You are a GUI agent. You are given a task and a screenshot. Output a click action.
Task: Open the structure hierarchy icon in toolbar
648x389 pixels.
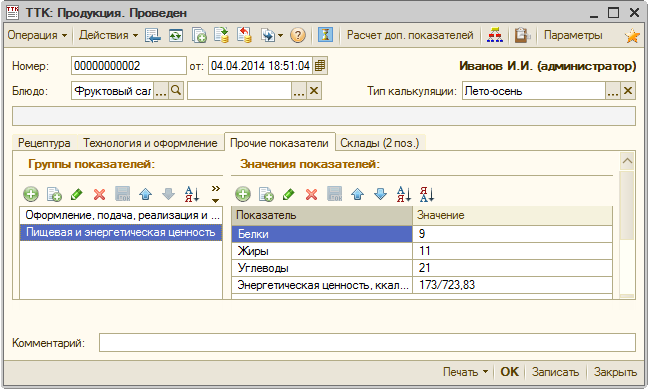point(495,35)
